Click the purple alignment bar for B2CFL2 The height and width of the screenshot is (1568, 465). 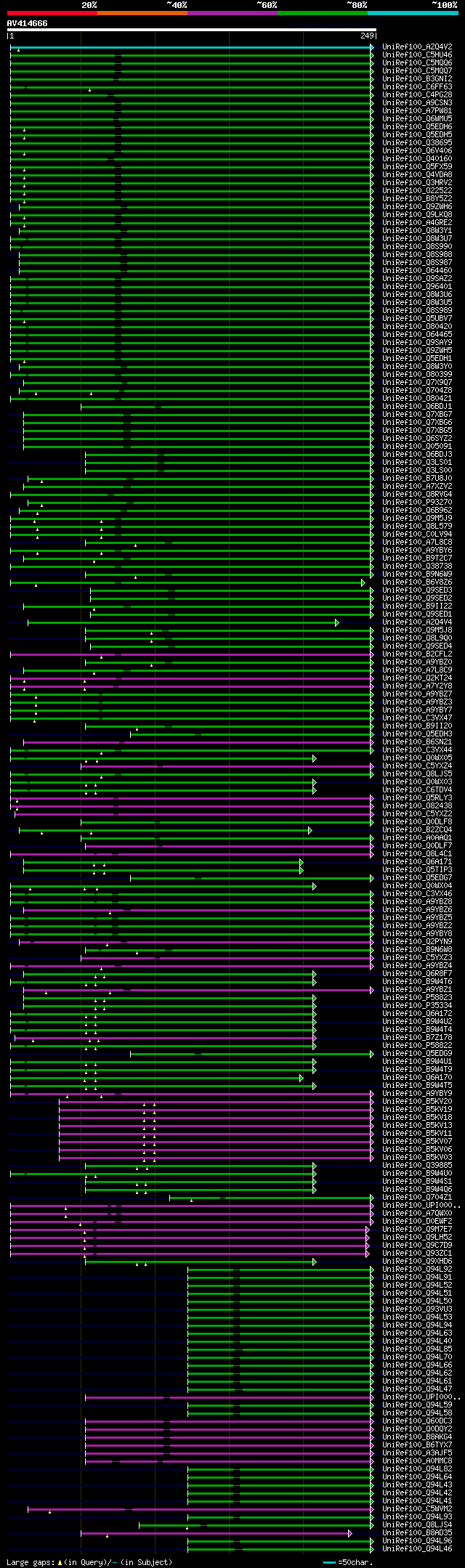191,654
